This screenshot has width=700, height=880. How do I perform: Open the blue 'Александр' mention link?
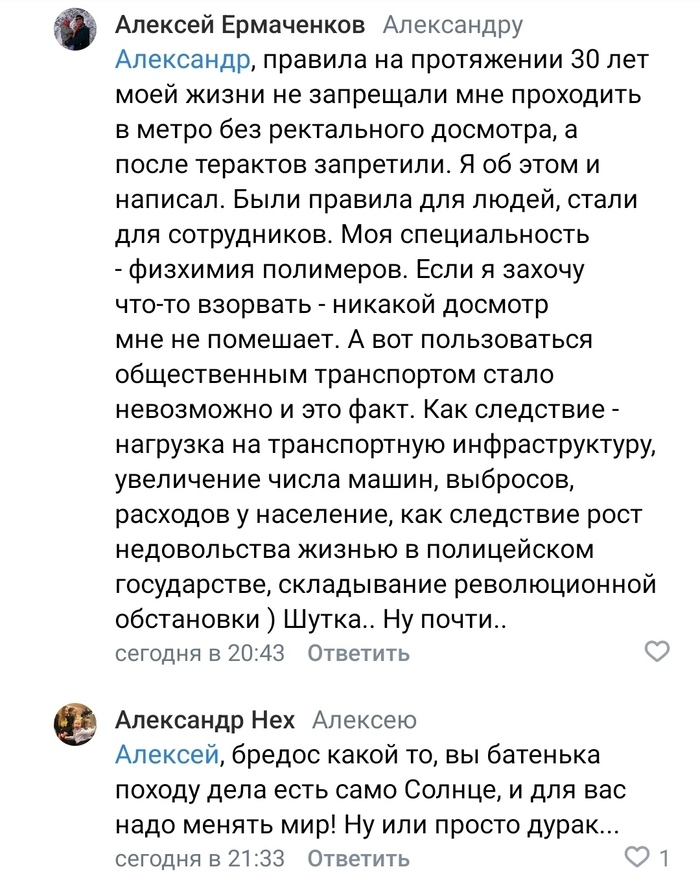pos(182,60)
